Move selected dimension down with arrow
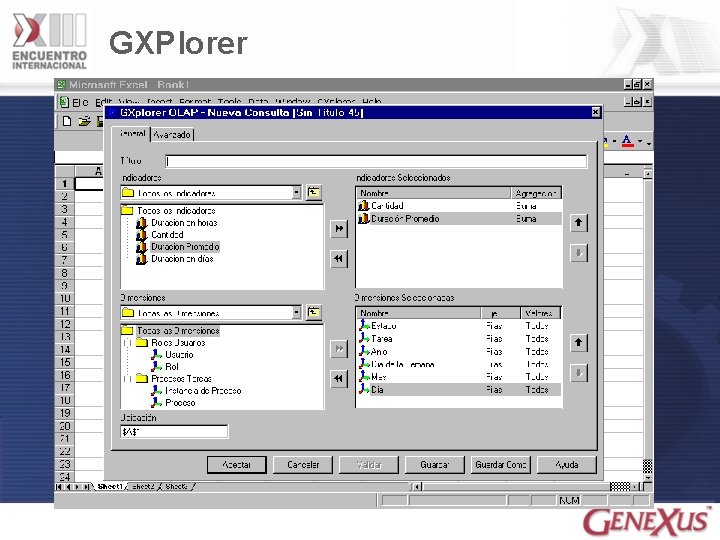This screenshot has height=540, width=720. 579,373
